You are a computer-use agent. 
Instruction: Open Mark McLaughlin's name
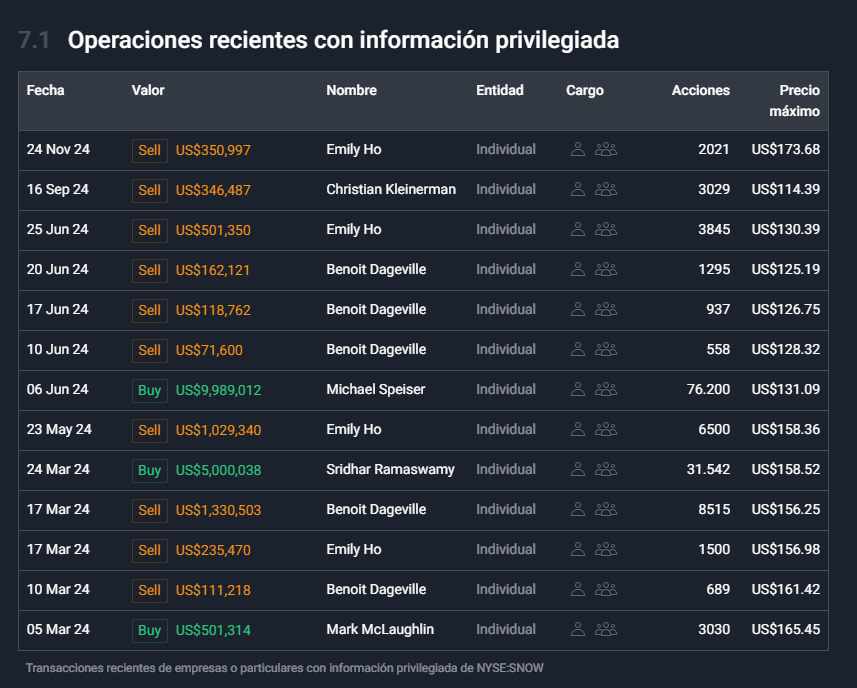click(380, 629)
